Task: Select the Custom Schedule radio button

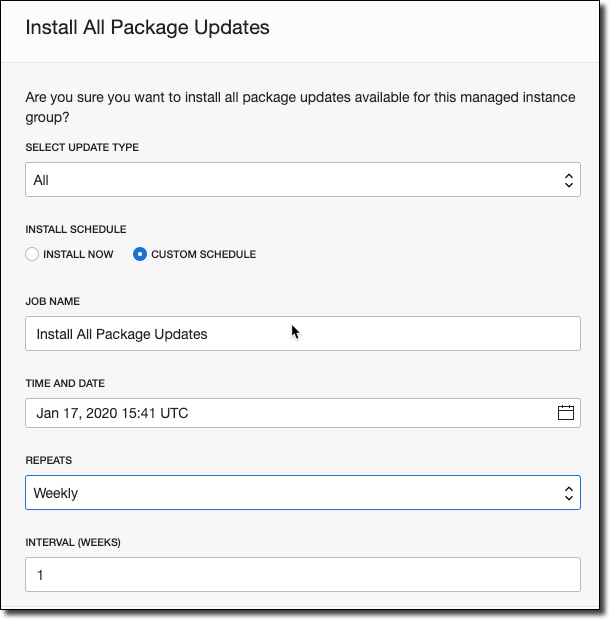Action: (140, 254)
